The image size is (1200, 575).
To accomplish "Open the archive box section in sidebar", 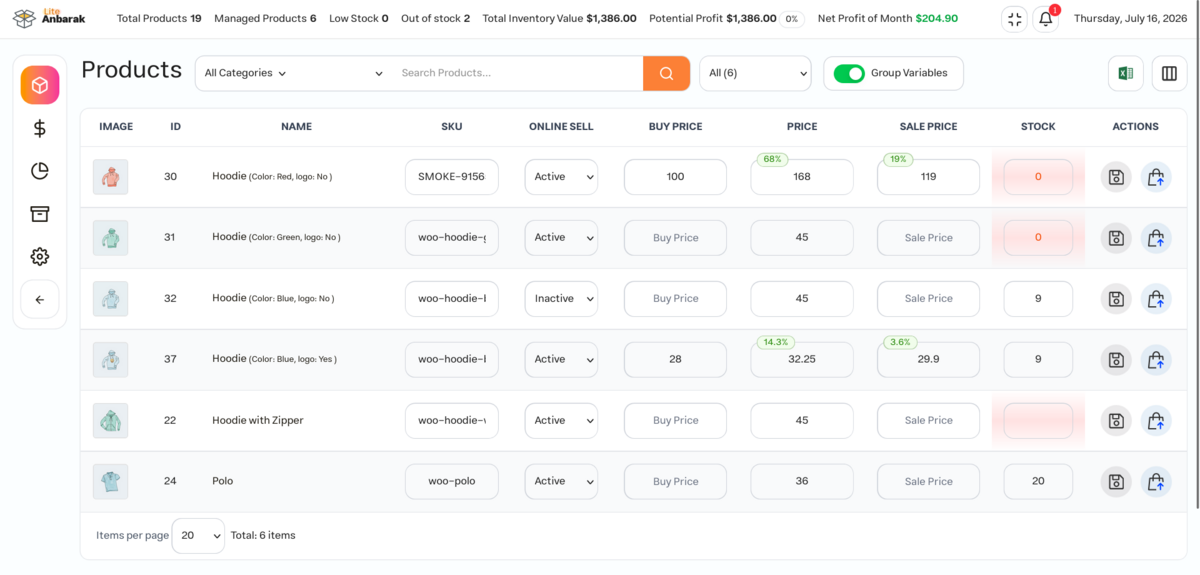I will [x=40, y=214].
